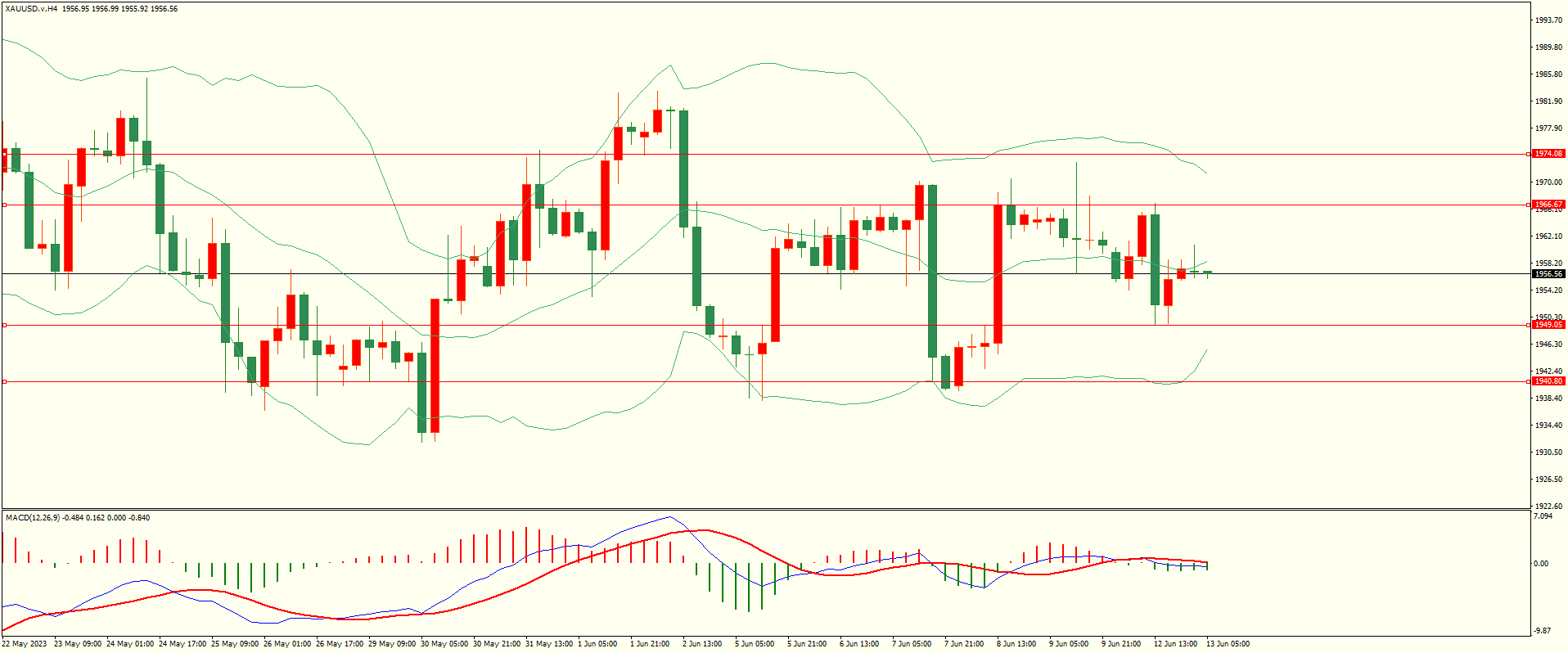
Task: Click the black 1956.56 current price tag
Action: click(1548, 274)
